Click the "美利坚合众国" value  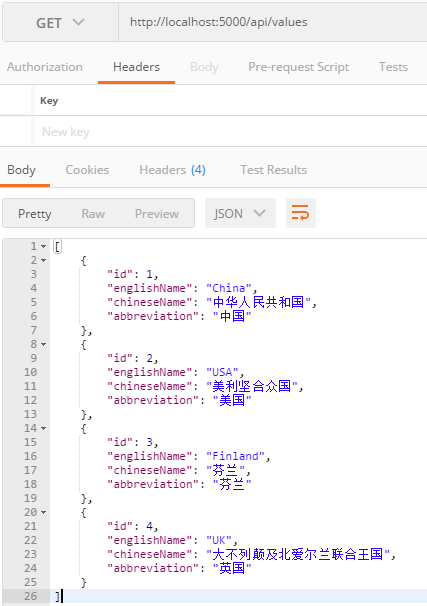click(252, 386)
